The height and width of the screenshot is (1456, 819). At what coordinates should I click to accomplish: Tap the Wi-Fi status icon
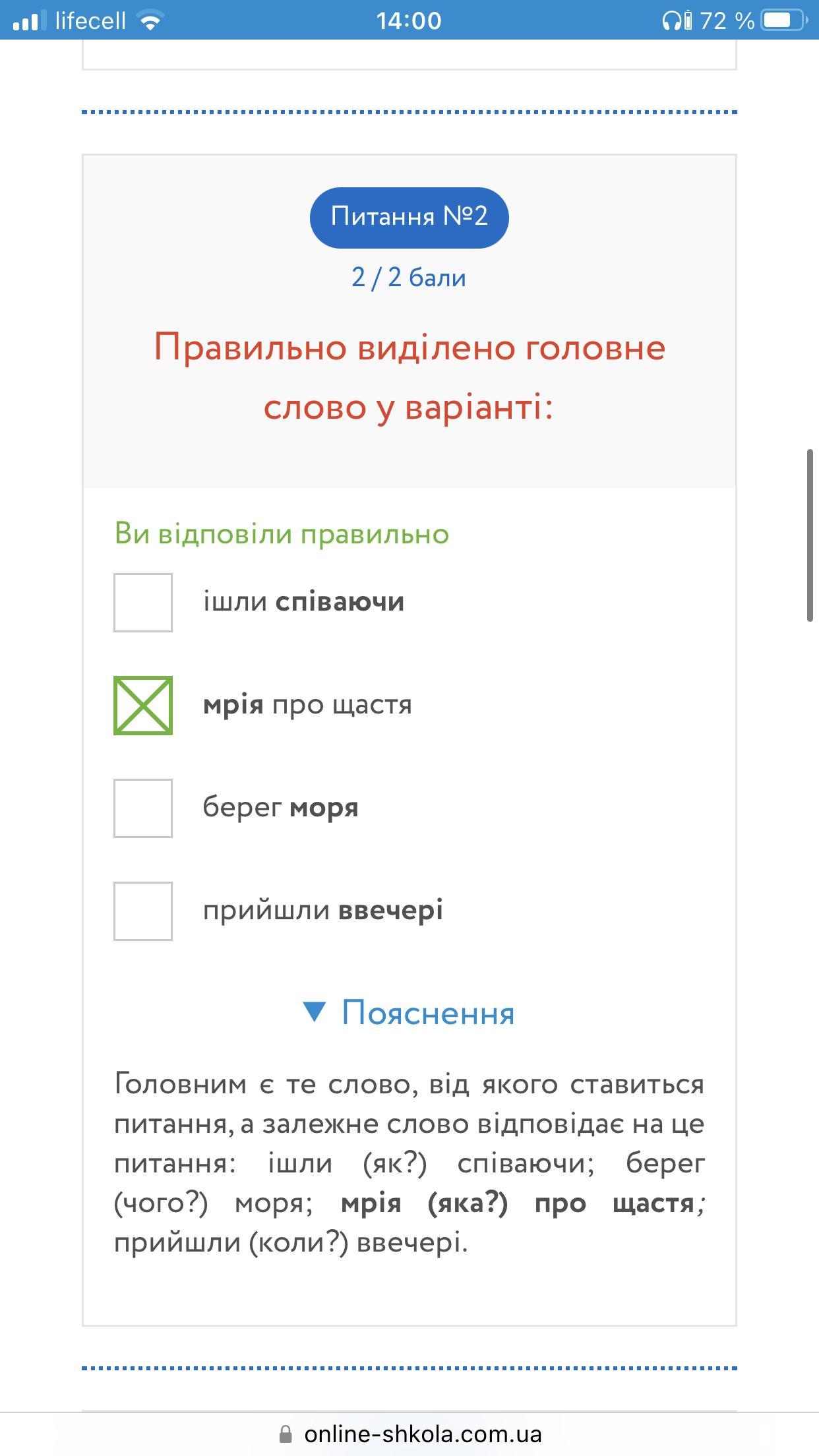[150, 21]
